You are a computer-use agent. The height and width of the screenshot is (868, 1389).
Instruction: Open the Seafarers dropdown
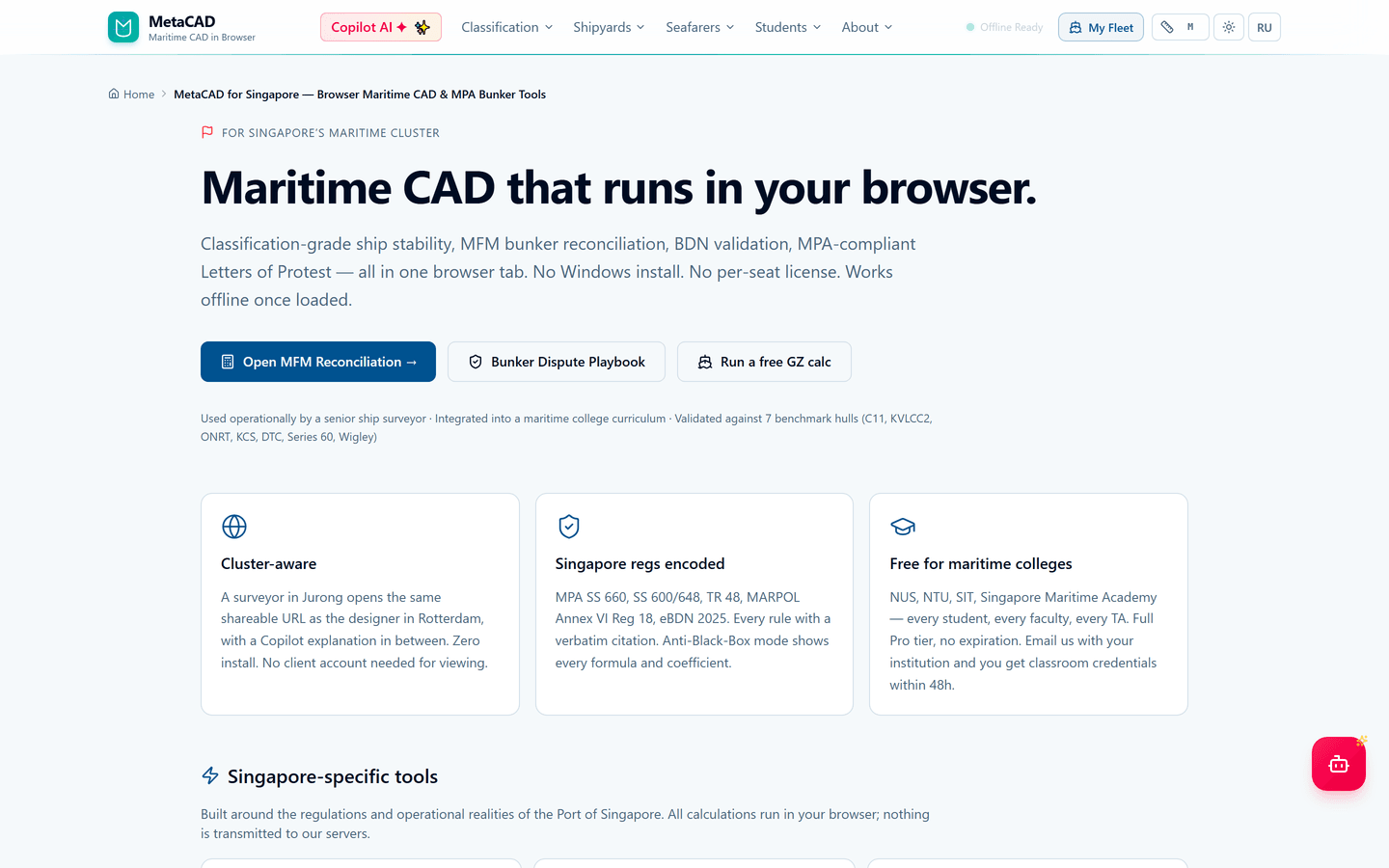(700, 27)
